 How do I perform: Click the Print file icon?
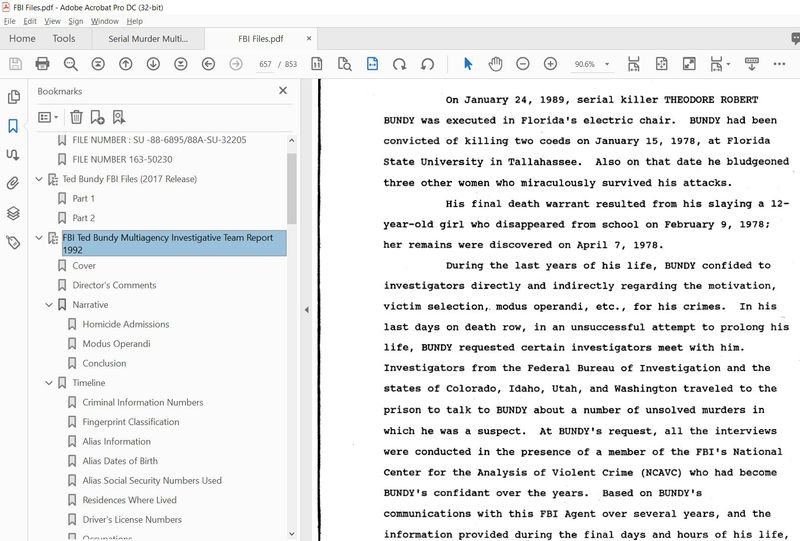[42, 64]
